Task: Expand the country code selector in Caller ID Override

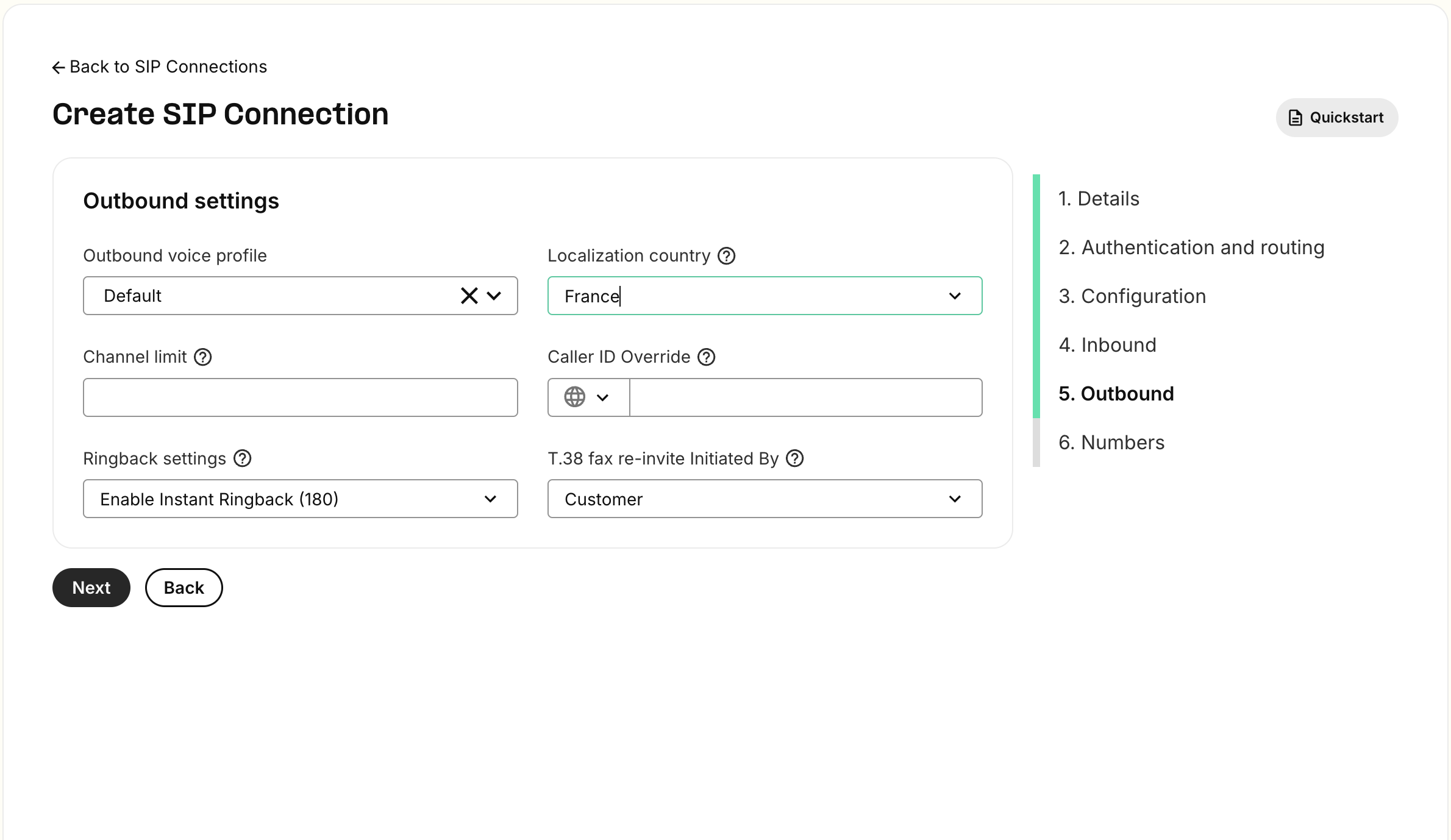Action: pos(603,397)
